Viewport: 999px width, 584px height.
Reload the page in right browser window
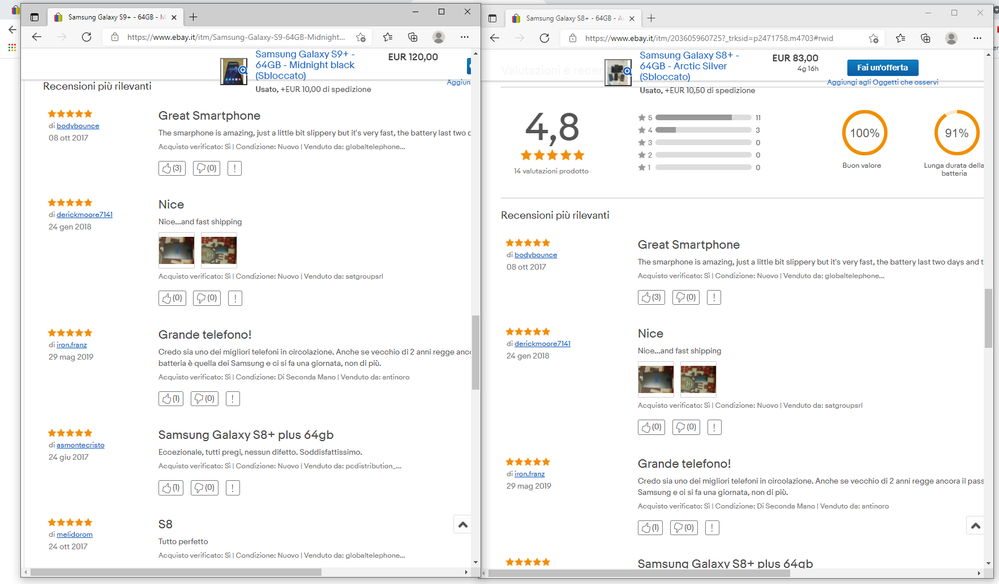point(544,38)
